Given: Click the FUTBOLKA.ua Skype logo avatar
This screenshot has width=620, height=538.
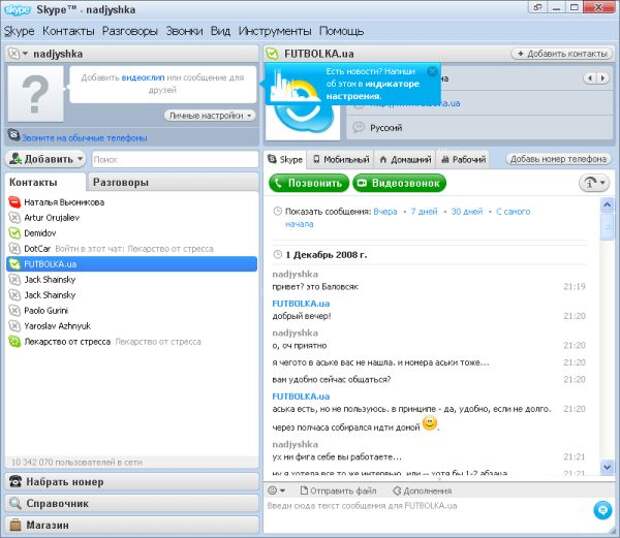Looking at the screenshot, I should point(302,119).
